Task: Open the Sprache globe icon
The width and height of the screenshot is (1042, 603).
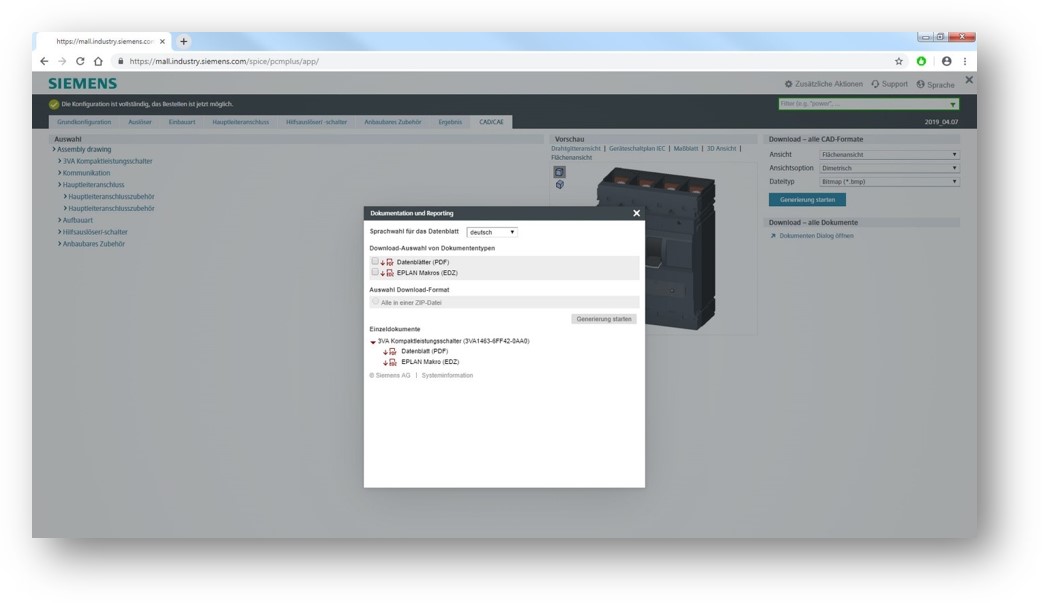Action: (x=920, y=84)
